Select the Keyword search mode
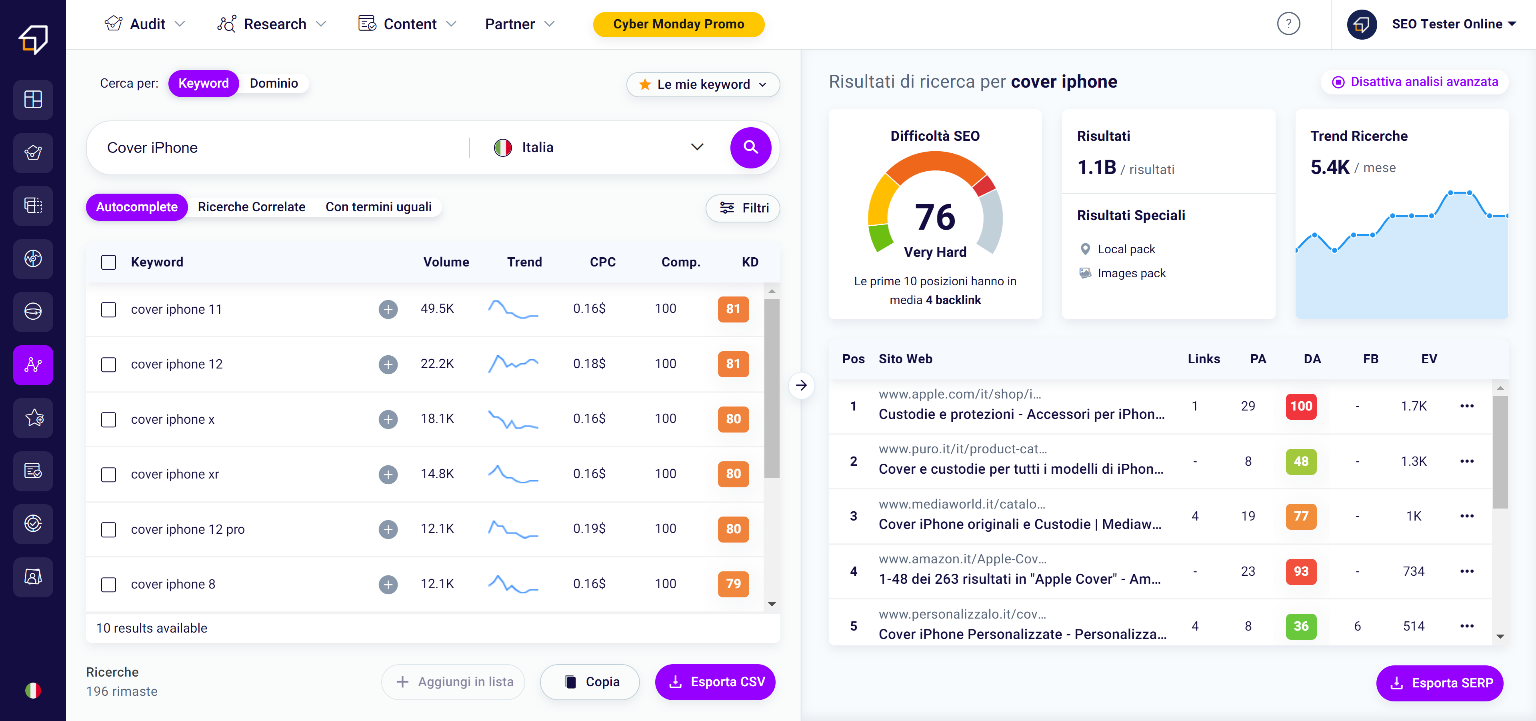Screen dimensions: 1536x721 (204, 84)
